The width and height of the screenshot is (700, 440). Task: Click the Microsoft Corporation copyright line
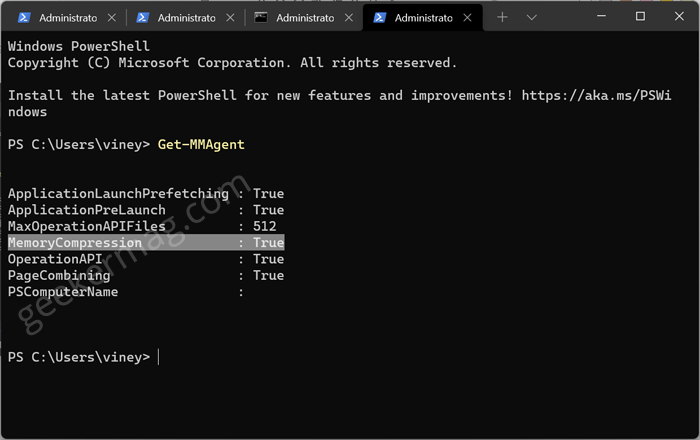(x=232, y=63)
